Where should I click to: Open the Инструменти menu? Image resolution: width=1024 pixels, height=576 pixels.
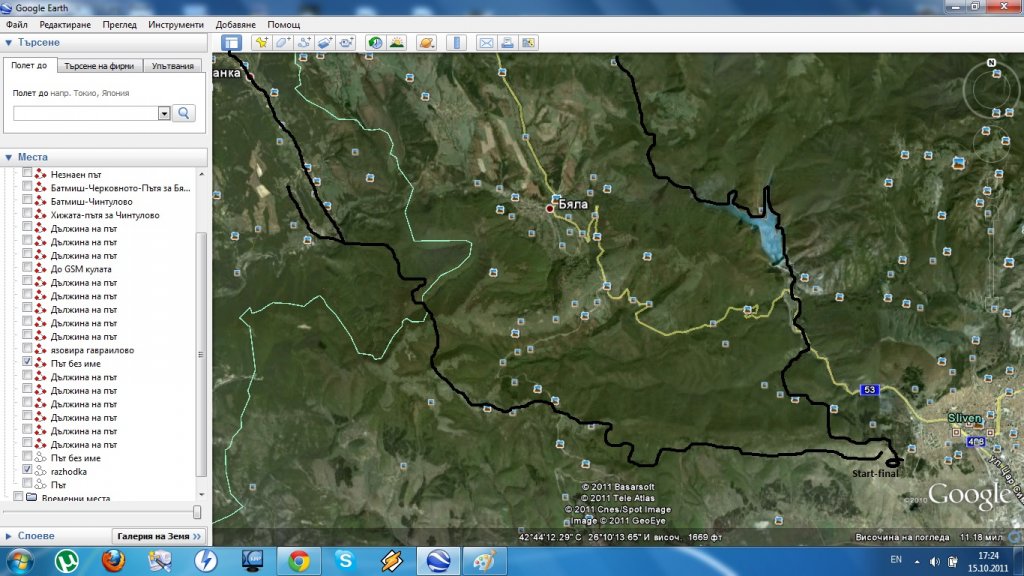click(x=175, y=24)
